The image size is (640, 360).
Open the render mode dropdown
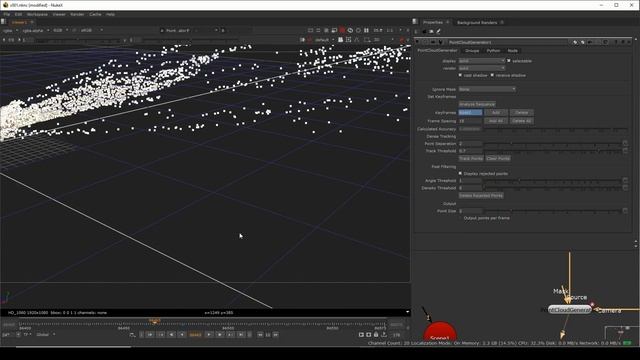pyautogui.click(x=482, y=68)
